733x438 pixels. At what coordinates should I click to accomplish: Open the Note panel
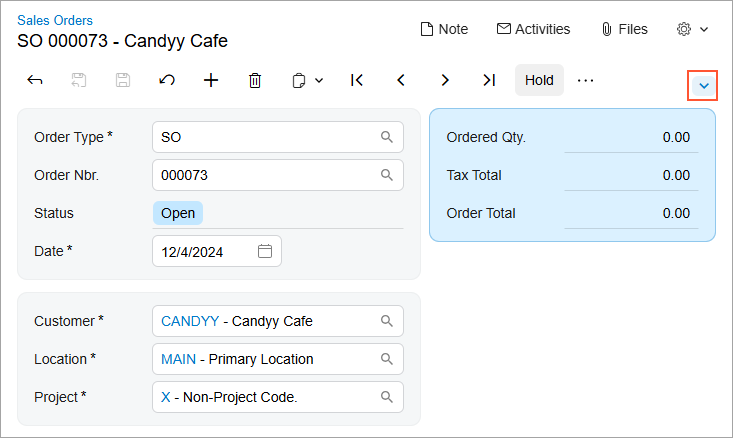tap(444, 30)
